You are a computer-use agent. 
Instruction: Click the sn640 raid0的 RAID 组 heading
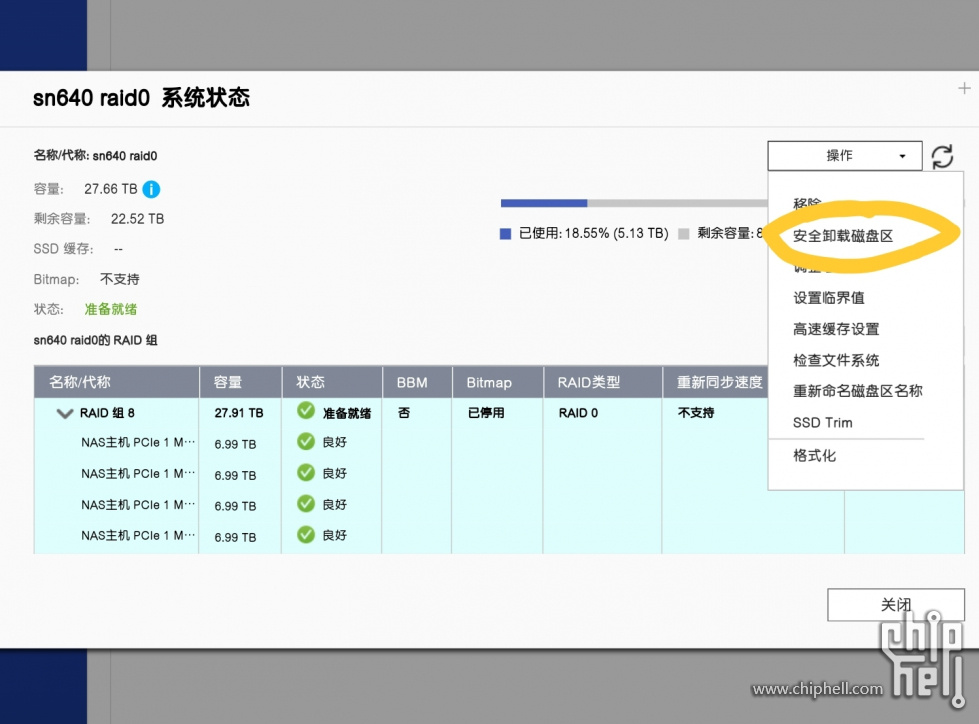[x=96, y=340]
